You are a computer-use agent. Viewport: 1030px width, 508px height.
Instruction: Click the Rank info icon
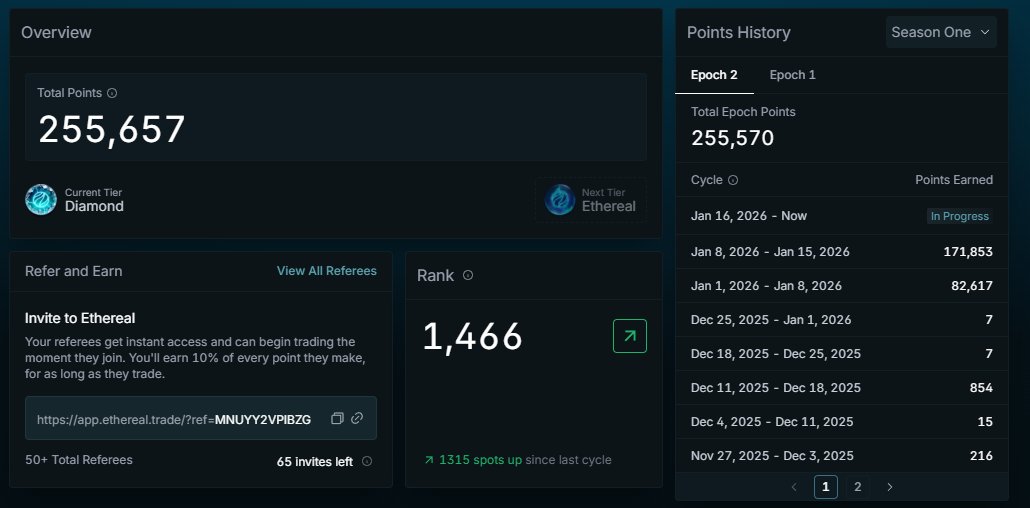[468, 275]
